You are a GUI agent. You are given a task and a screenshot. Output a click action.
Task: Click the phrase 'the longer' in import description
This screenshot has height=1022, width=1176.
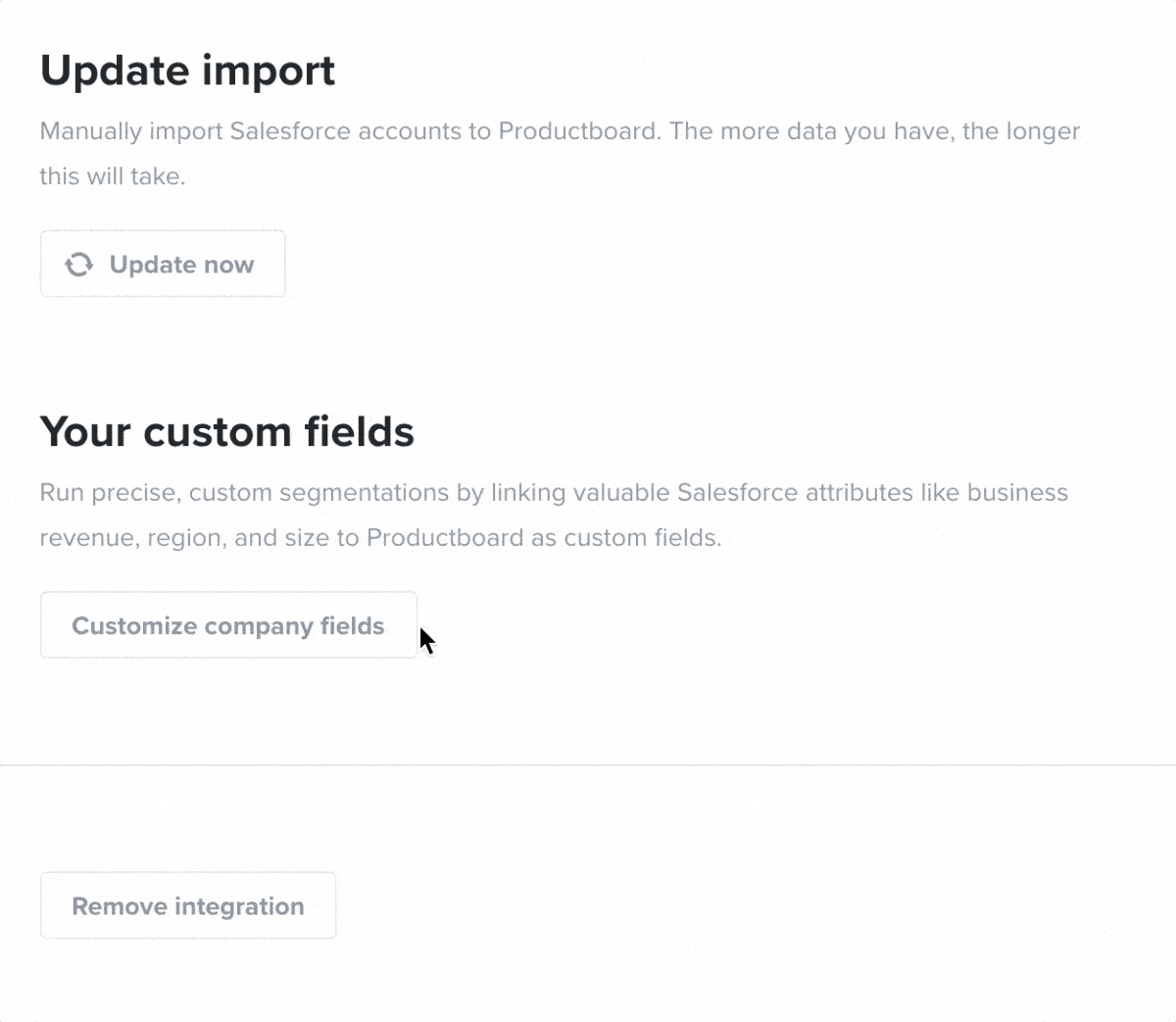1021,131
